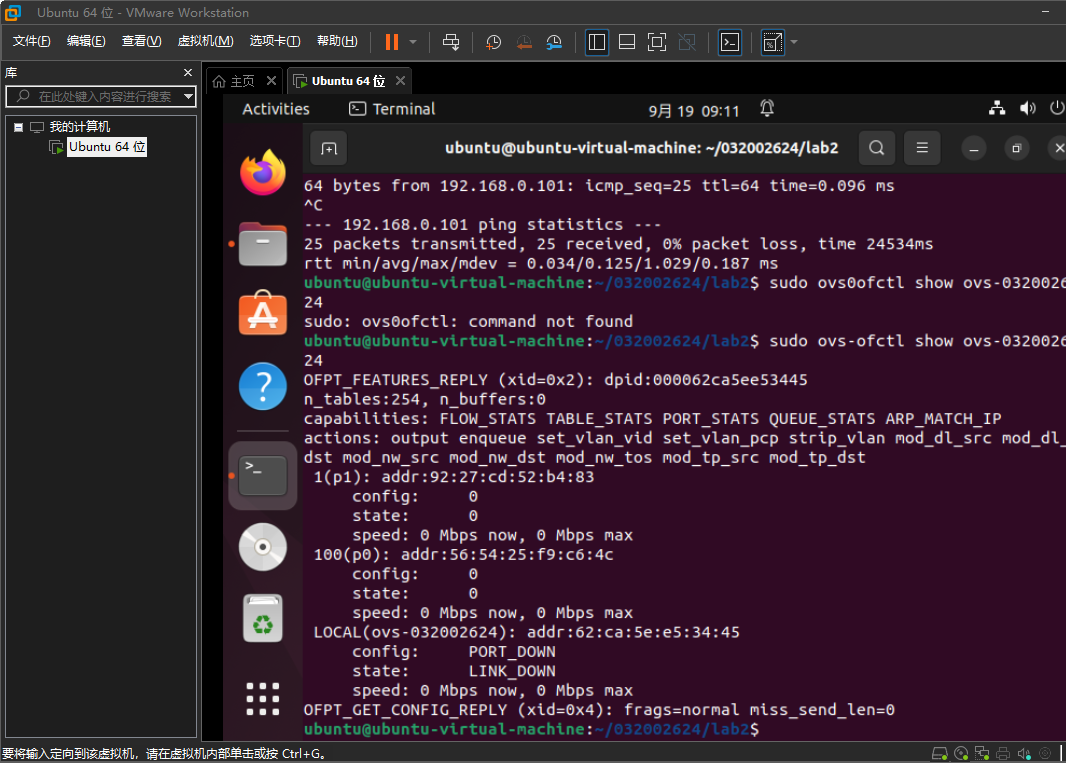Toggle the thumbnail bar view
1066x763 pixels.
pos(627,42)
